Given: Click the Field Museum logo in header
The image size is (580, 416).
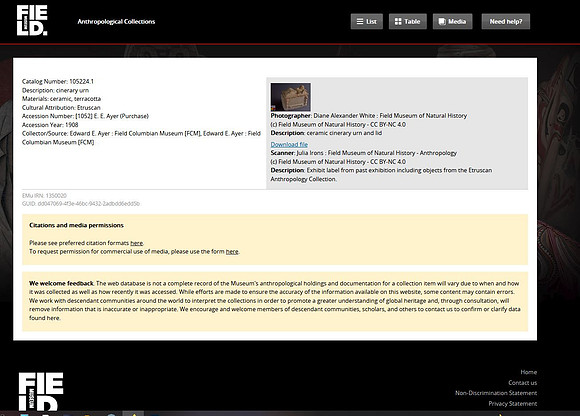Looking at the screenshot, I should pos(32,20).
